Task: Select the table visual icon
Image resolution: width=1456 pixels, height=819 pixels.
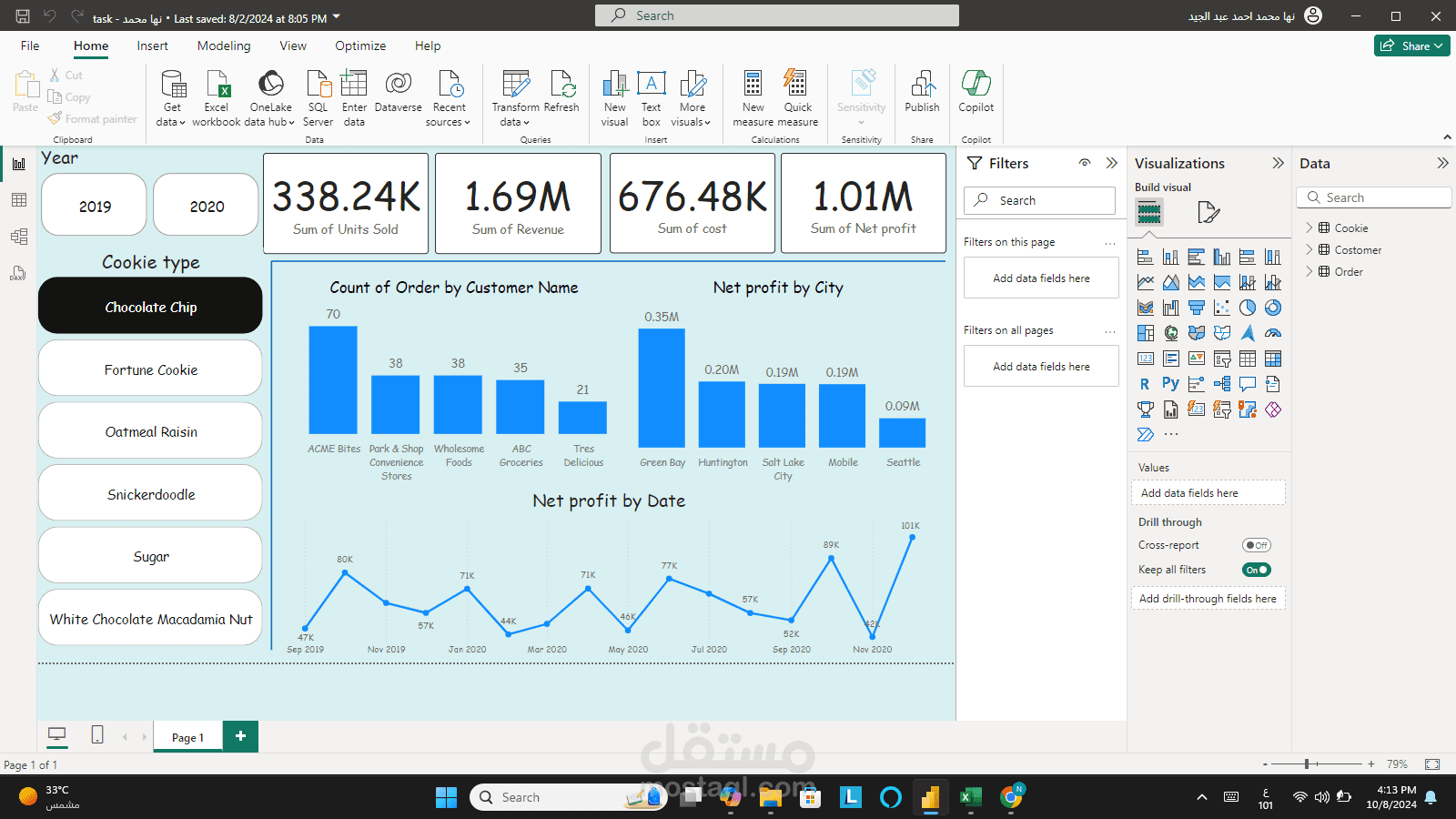Action: pyautogui.click(x=1248, y=359)
